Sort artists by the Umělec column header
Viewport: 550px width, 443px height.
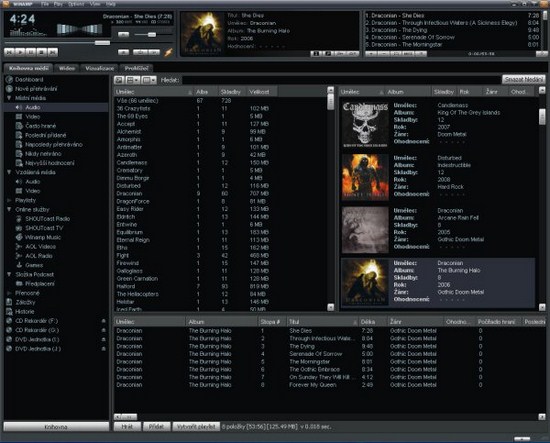154,92
